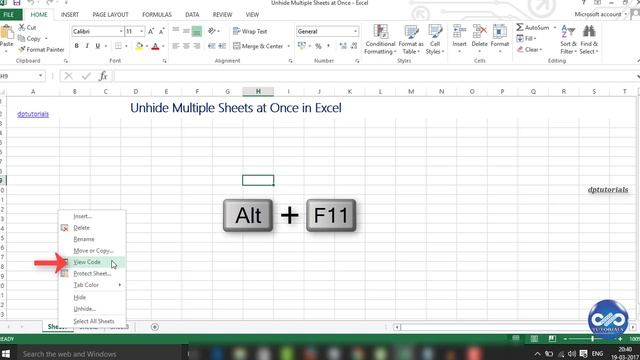This screenshot has width=640, height=360.
Task: Open the Number Format General dropdown
Action: [355, 31]
